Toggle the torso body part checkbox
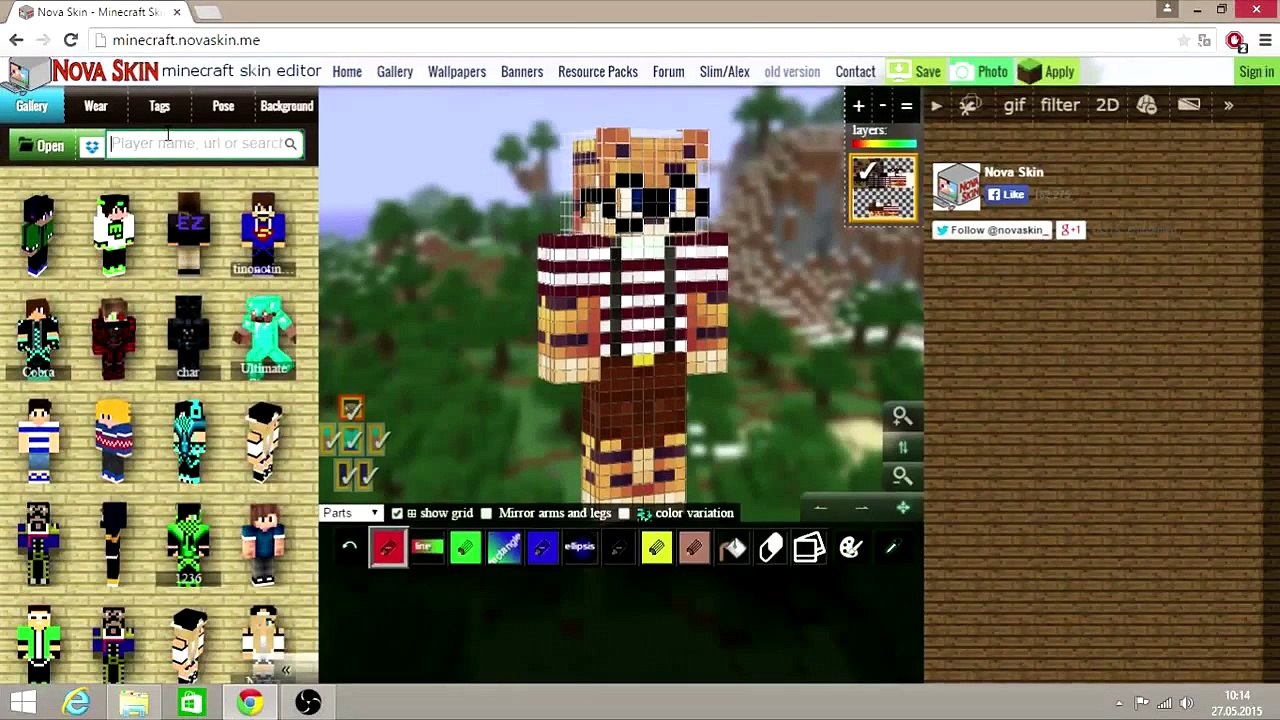 352,440
